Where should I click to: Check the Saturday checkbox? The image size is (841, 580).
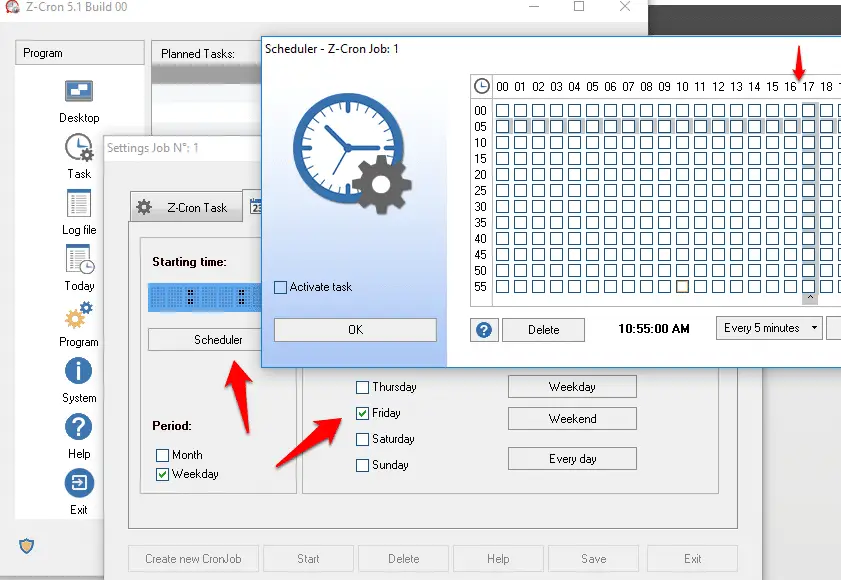point(363,439)
